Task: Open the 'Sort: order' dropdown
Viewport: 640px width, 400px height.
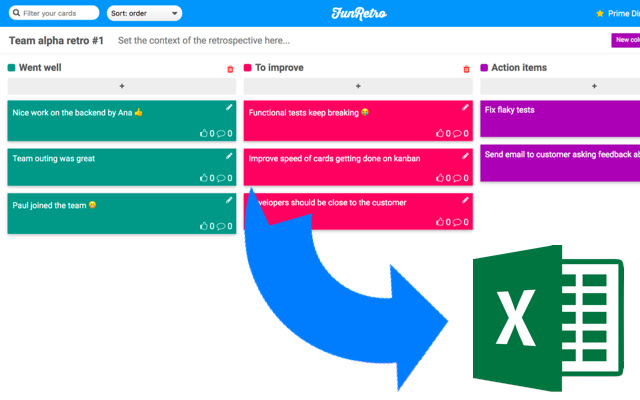Action: tap(144, 13)
